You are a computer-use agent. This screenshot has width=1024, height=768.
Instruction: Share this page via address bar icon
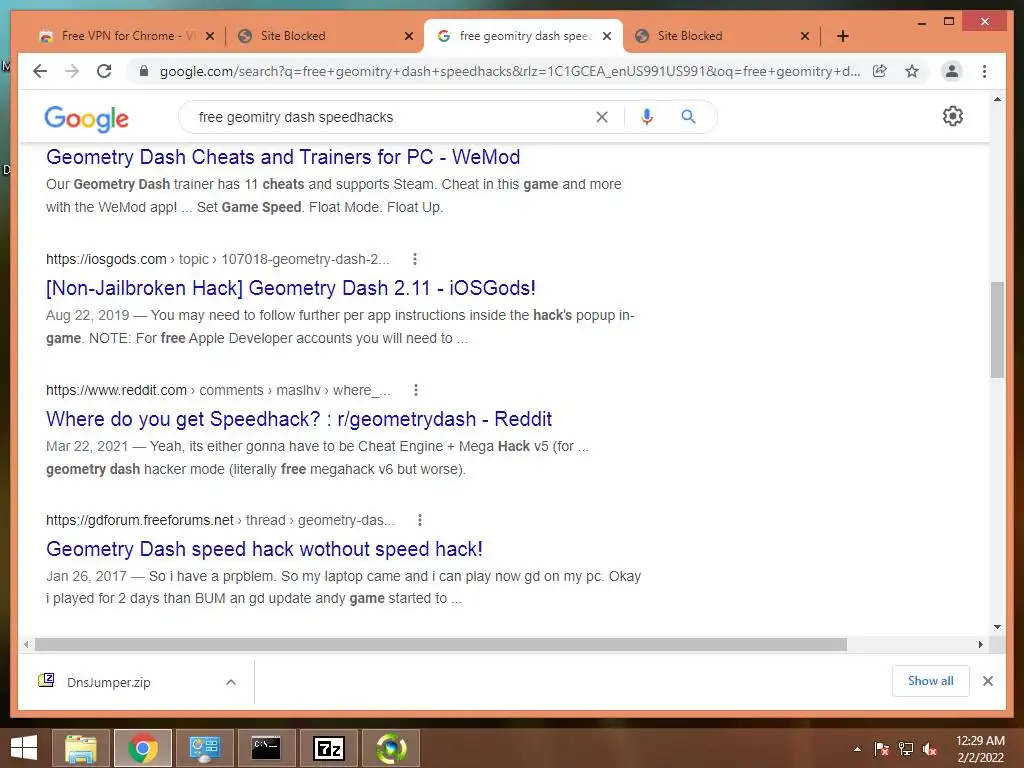pos(880,71)
